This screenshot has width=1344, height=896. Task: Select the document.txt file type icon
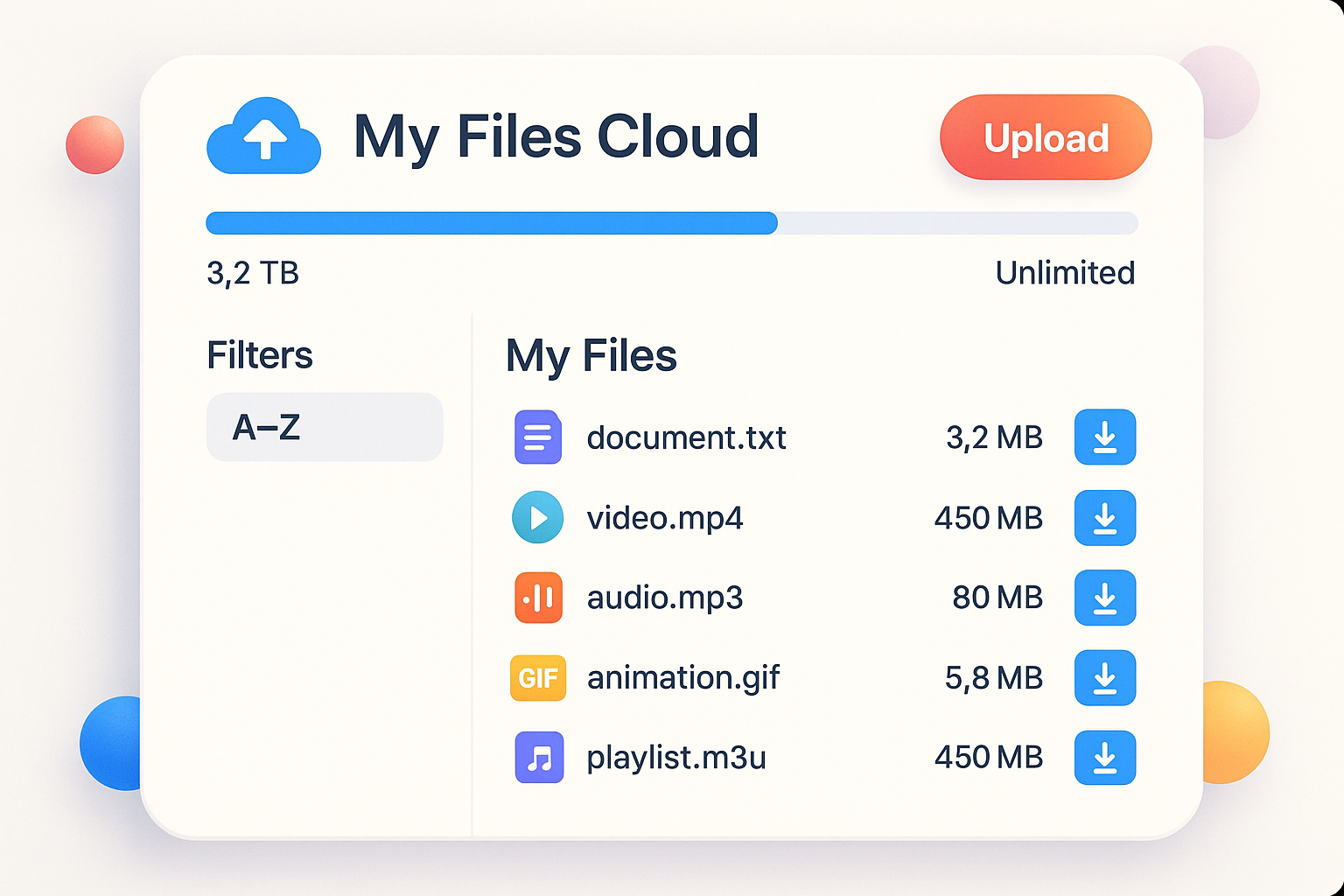point(538,437)
